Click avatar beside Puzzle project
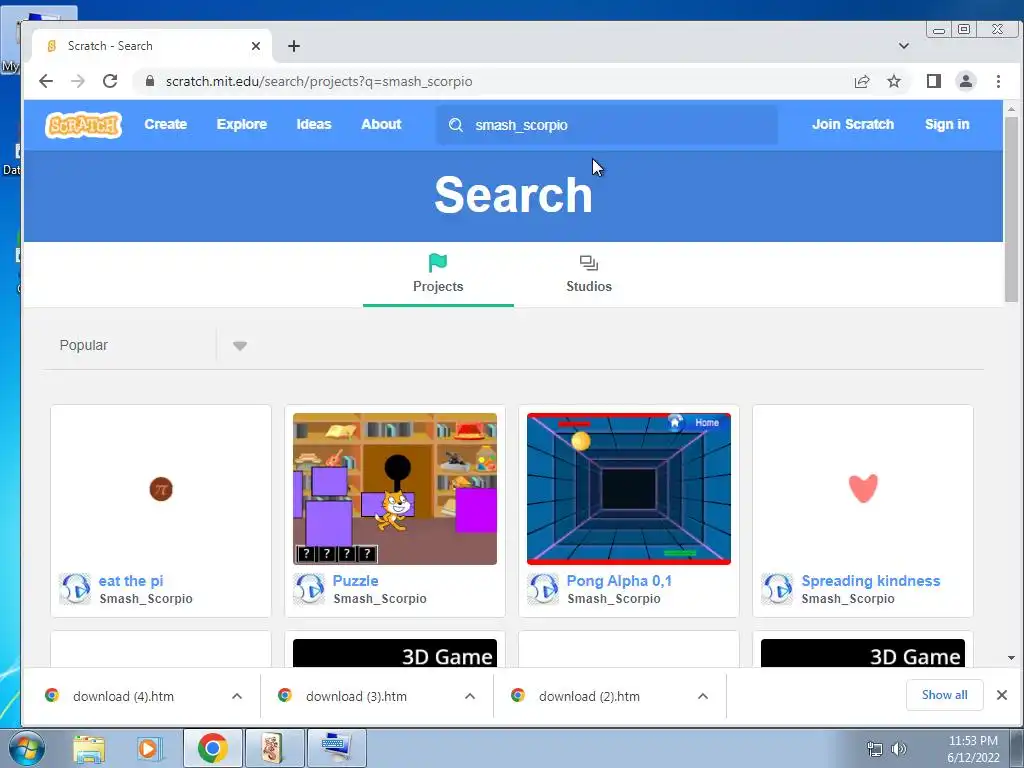This screenshot has width=1024, height=768. coord(309,589)
